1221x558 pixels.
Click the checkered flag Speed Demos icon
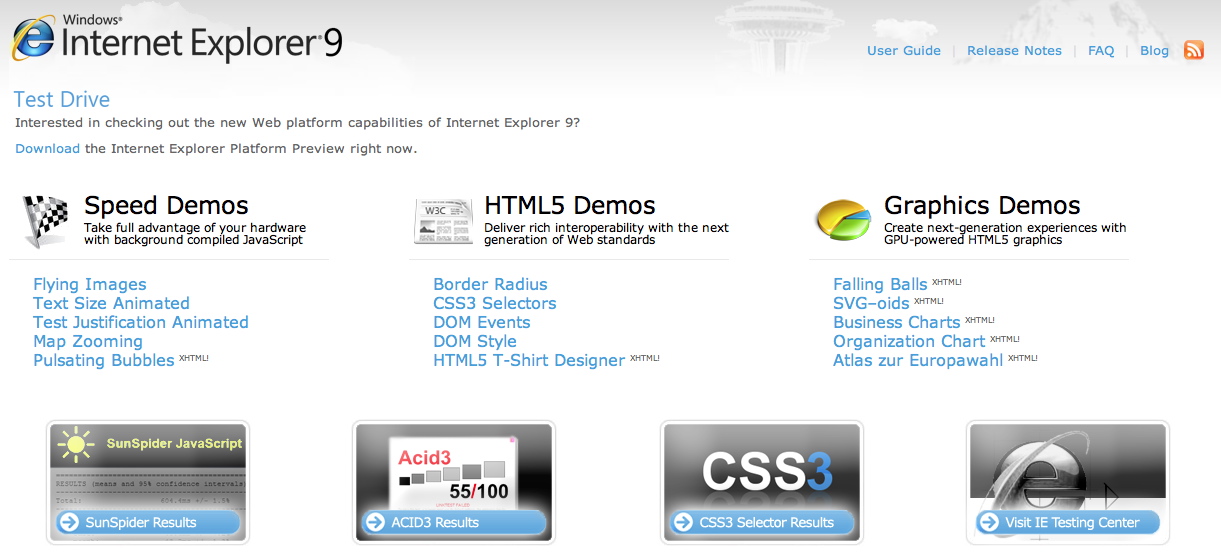pyautogui.click(x=46, y=221)
